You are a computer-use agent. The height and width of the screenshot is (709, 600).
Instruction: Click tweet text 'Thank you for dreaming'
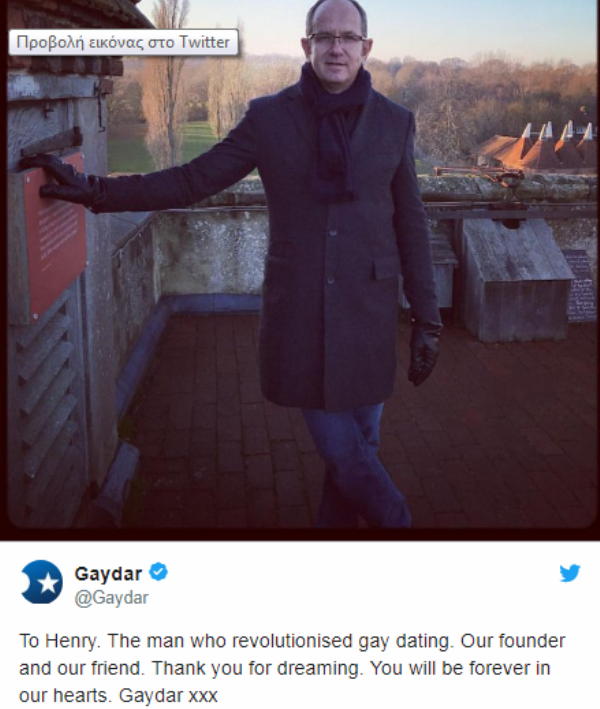click(258, 668)
